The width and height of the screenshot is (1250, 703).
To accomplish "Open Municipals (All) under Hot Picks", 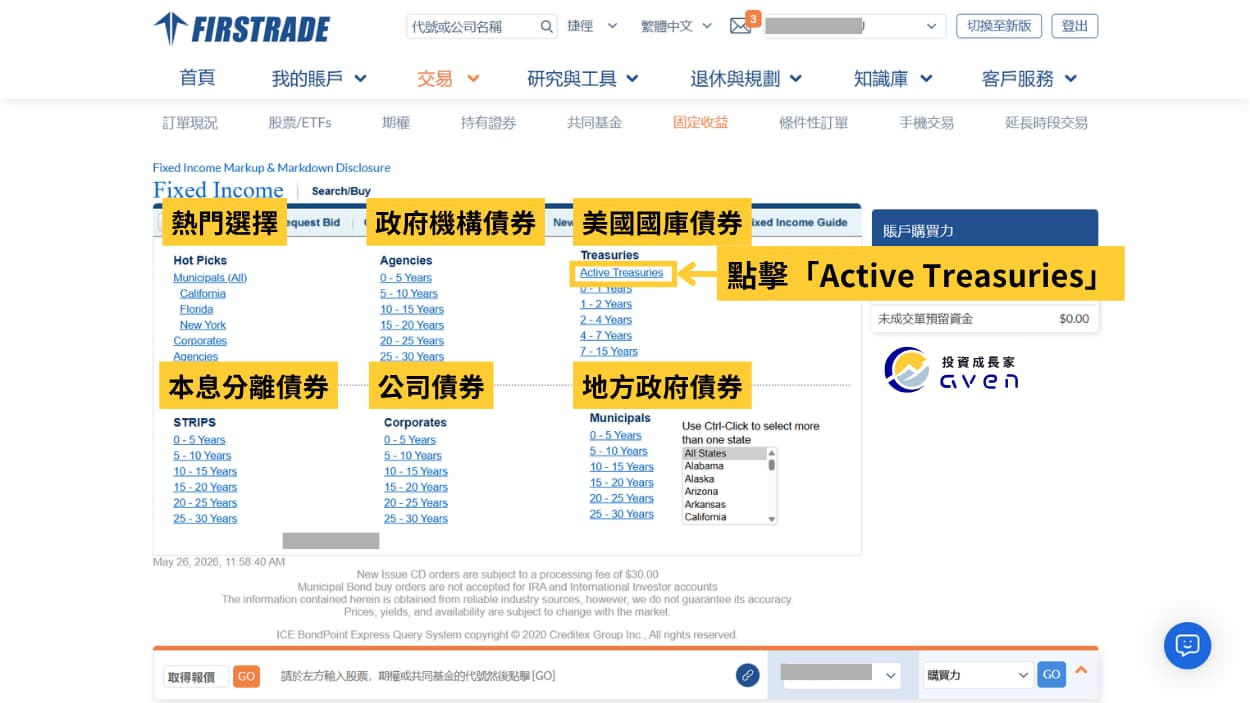I will coord(210,278).
